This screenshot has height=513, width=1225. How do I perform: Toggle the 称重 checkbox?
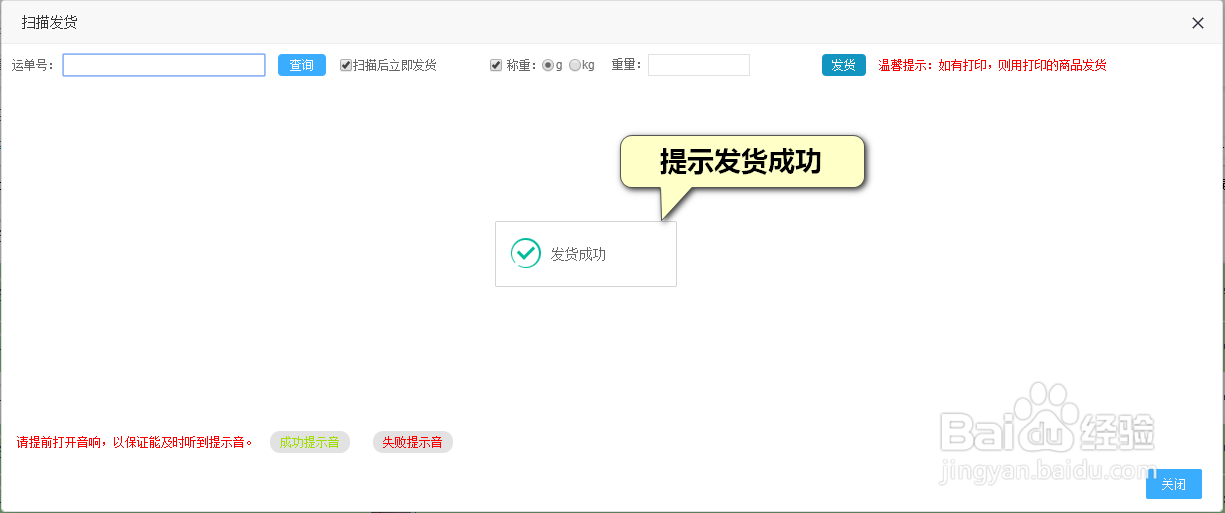(495, 65)
